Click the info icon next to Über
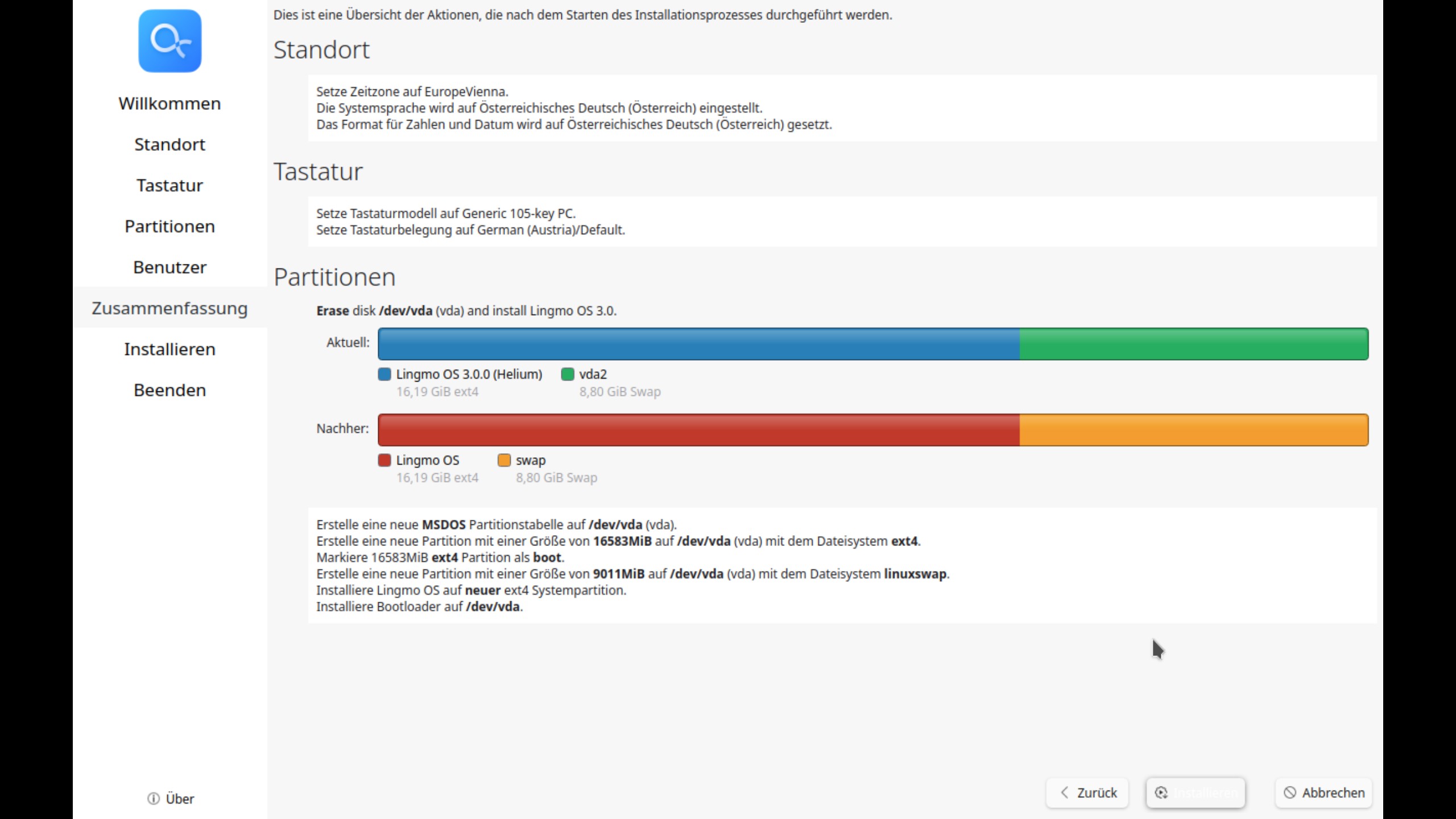 (x=154, y=799)
